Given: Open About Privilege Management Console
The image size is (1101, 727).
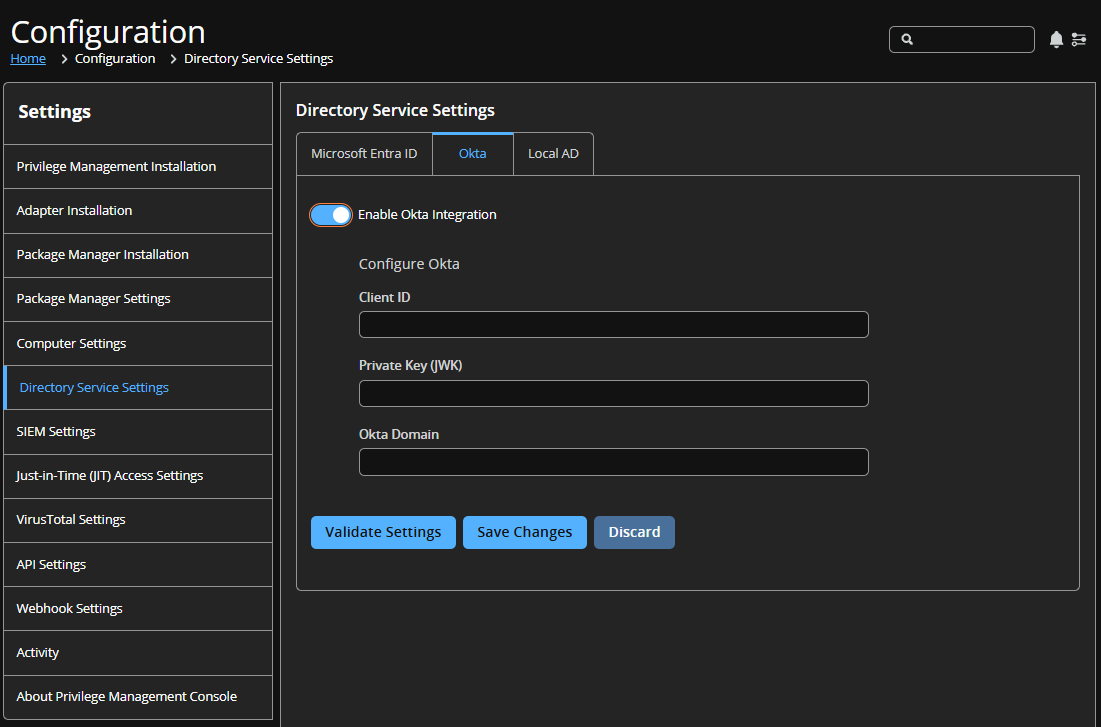Looking at the screenshot, I should [138, 697].
